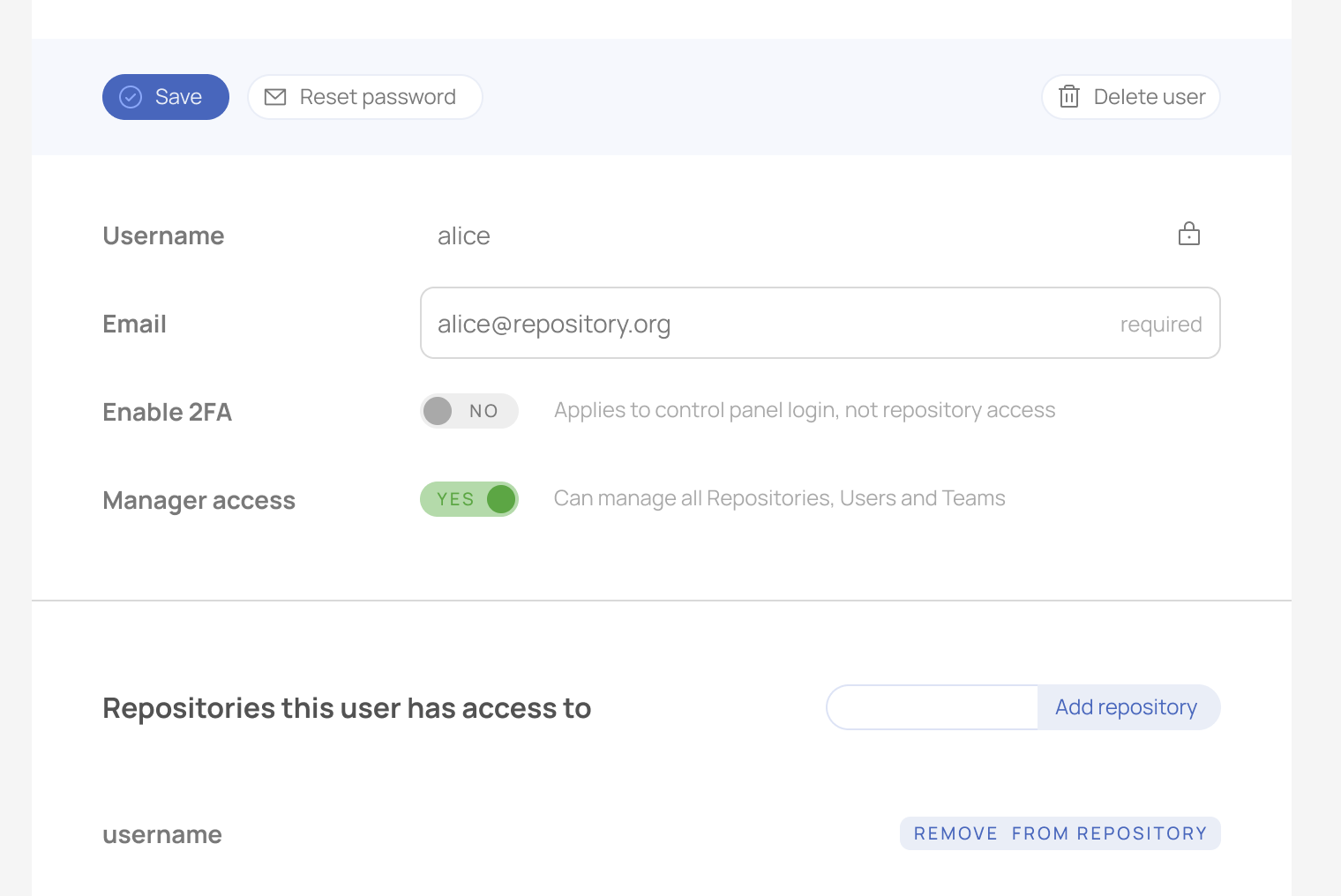The image size is (1341, 896).
Task: Click the alice username value
Action: [x=464, y=236]
